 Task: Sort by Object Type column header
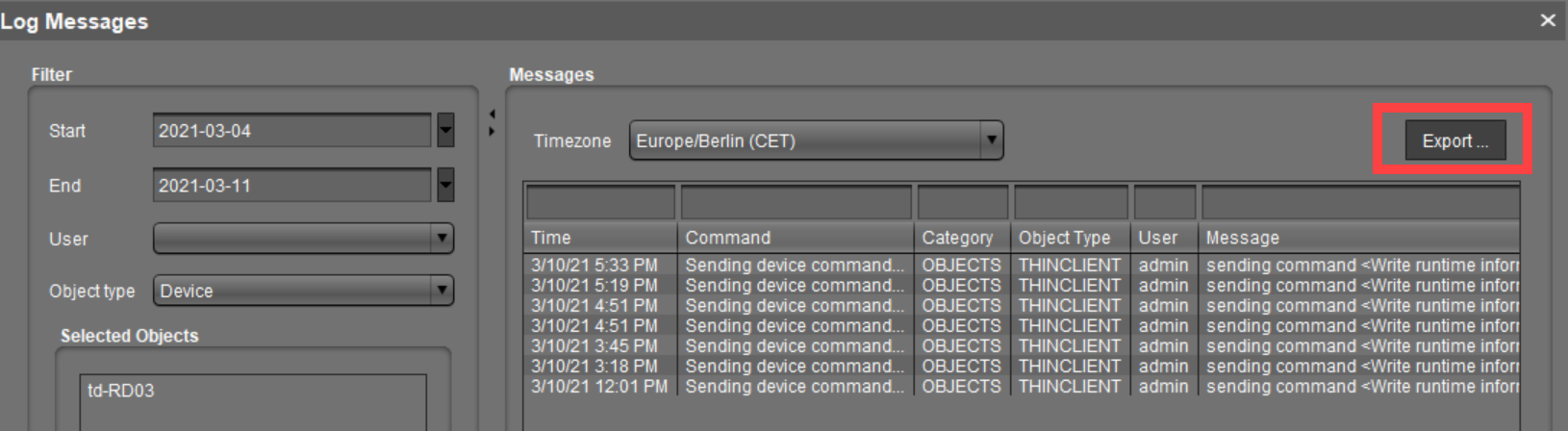(1069, 238)
